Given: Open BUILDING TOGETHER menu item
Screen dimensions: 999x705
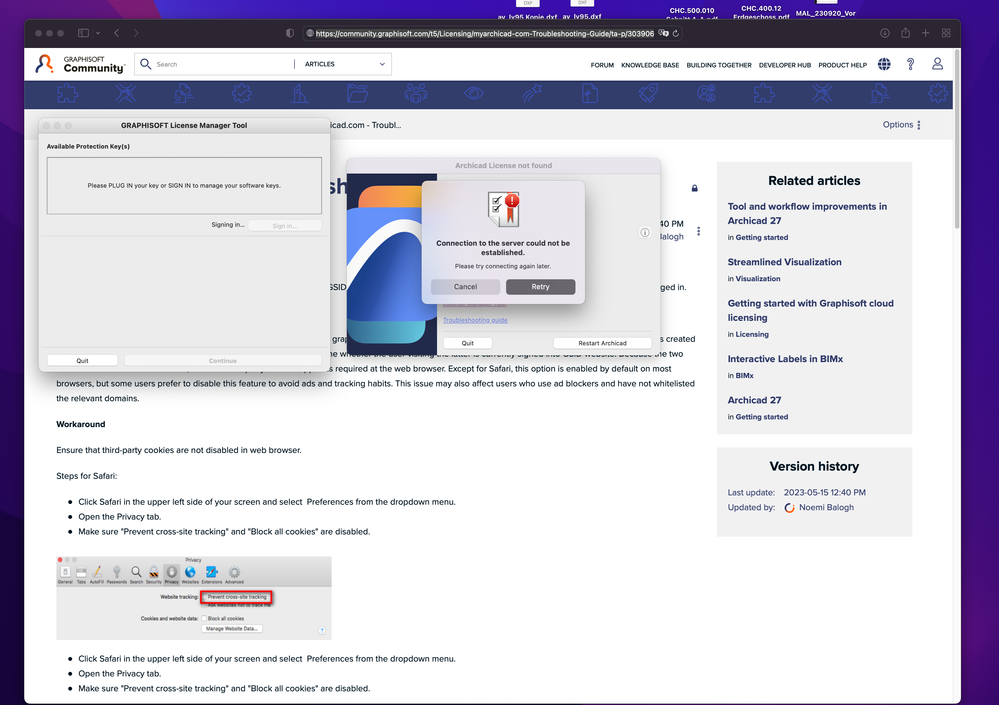Looking at the screenshot, I should (x=719, y=65).
